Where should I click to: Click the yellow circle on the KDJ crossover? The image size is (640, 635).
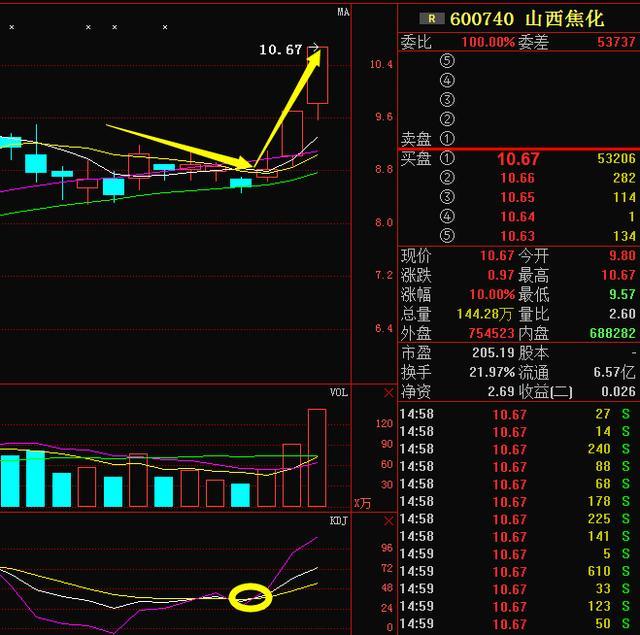tap(250, 598)
